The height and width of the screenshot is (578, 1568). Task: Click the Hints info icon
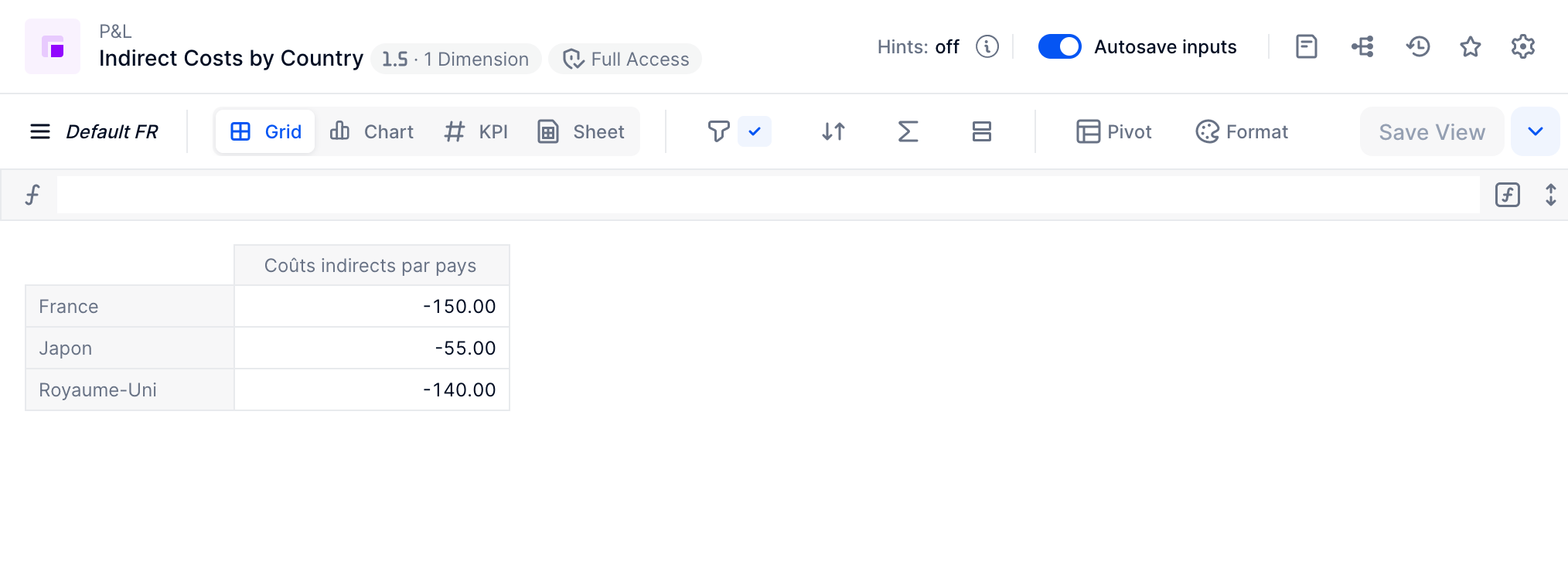(987, 46)
